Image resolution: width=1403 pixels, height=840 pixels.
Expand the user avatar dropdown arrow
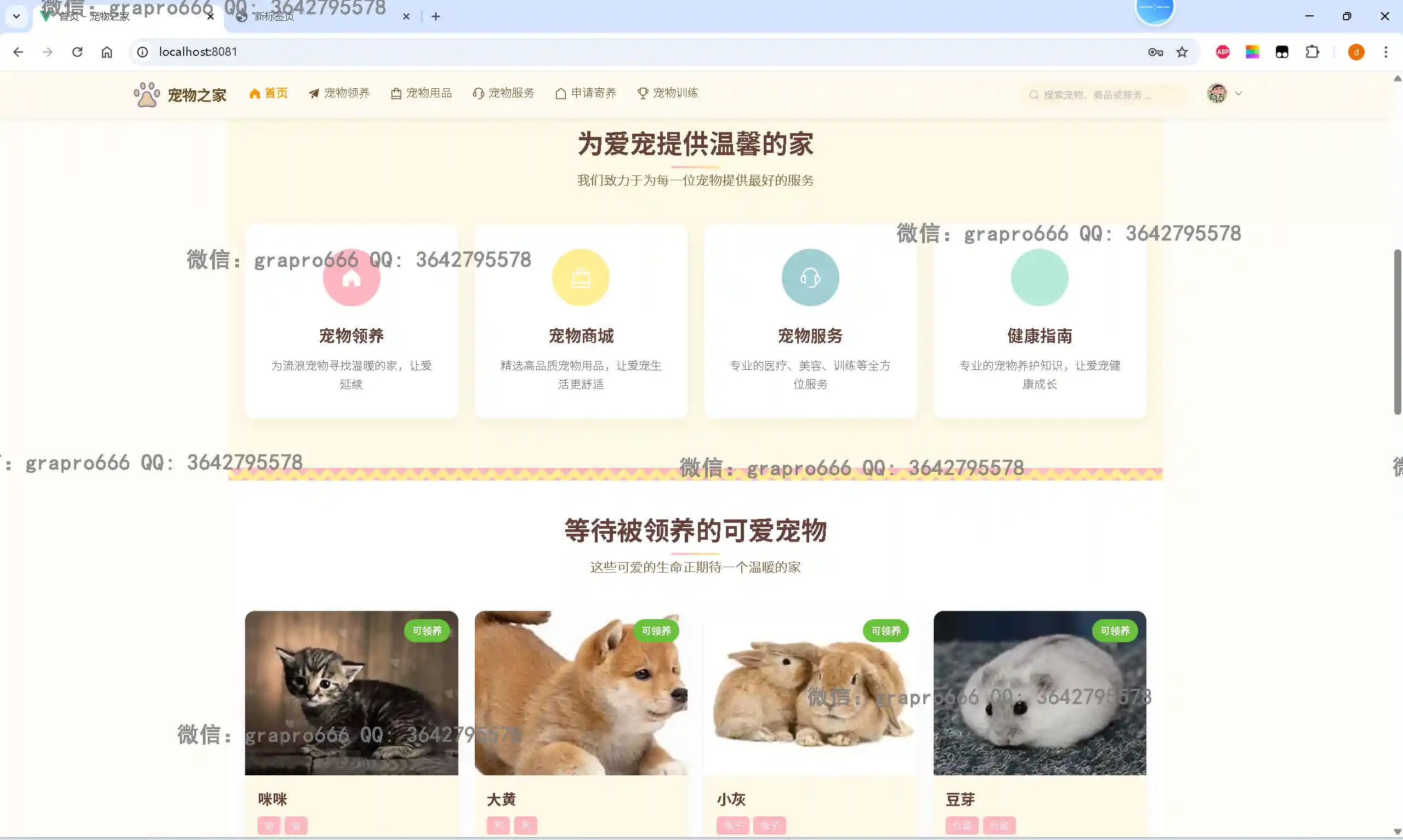click(x=1238, y=93)
